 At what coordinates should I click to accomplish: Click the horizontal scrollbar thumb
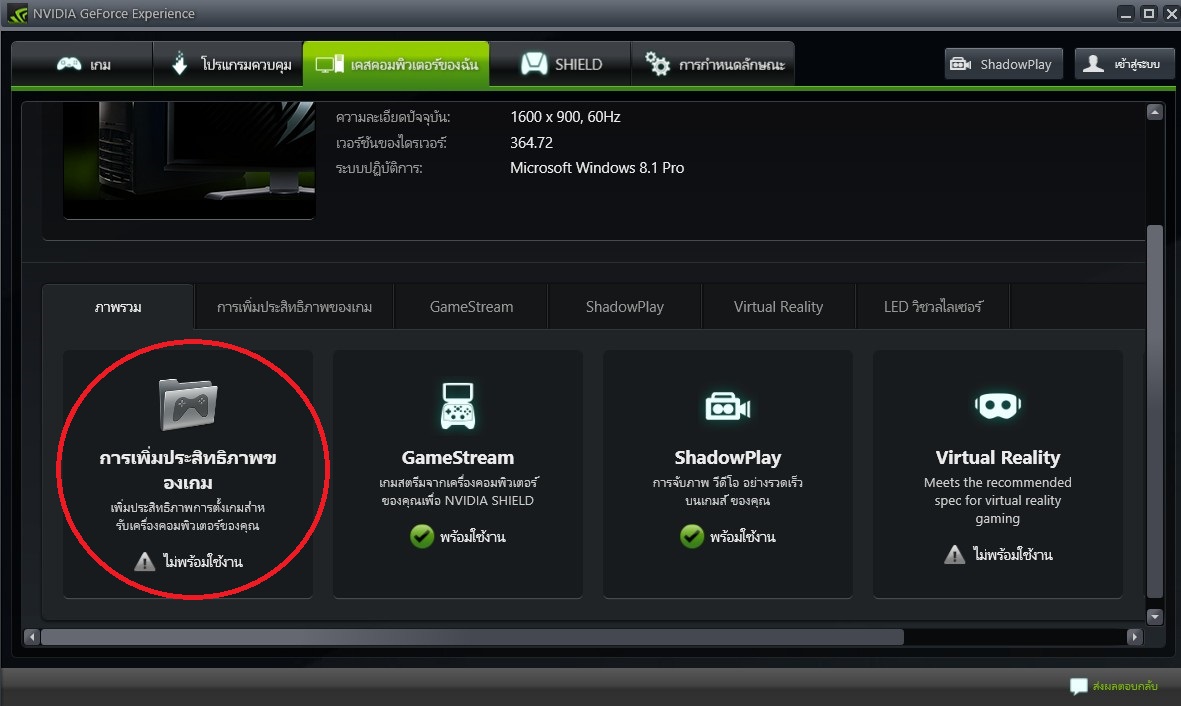coord(472,637)
